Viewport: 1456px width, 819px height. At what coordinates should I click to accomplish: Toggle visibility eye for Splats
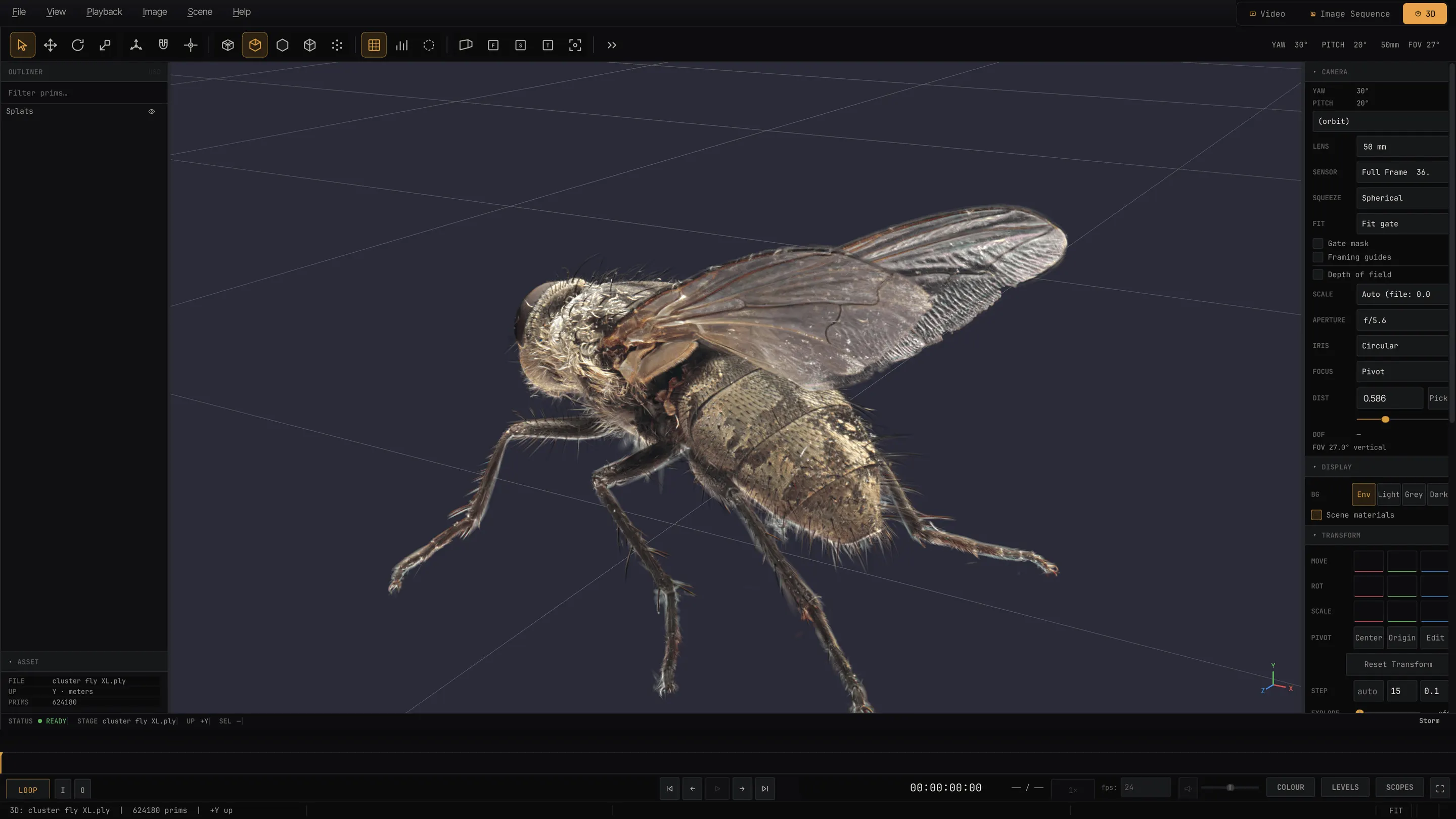coord(152,111)
